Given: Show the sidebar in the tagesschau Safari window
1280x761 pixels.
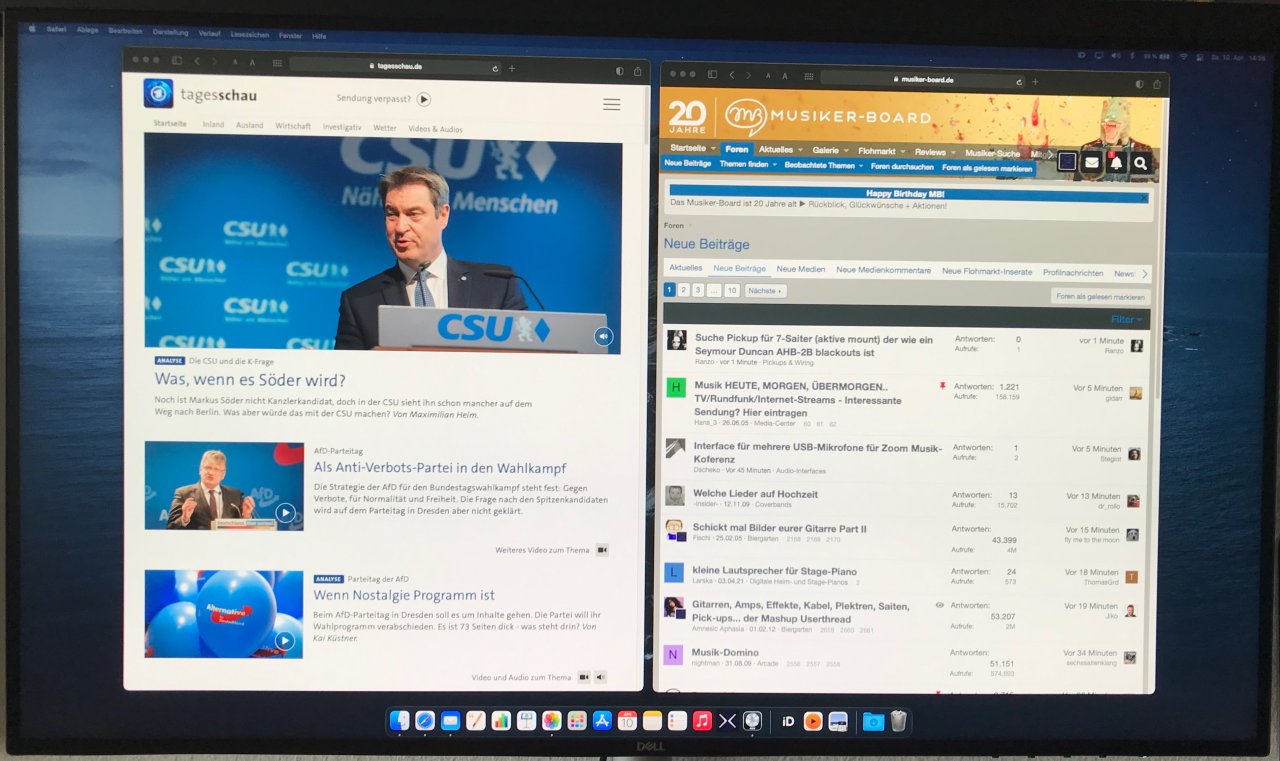Looking at the screenshot, I should [177, 61].
